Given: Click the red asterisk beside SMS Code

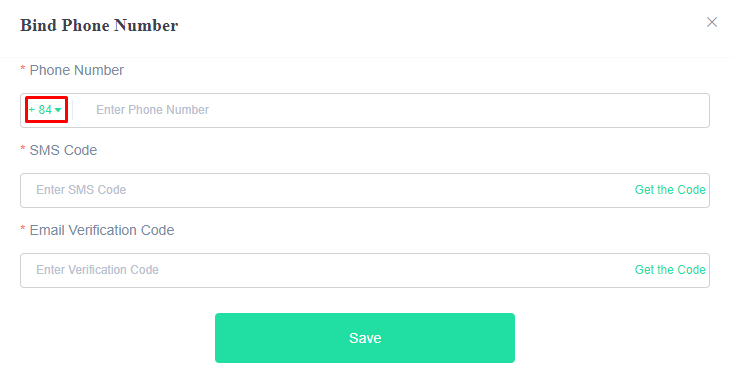Looking at the screenshot, I should click(22, 149).
